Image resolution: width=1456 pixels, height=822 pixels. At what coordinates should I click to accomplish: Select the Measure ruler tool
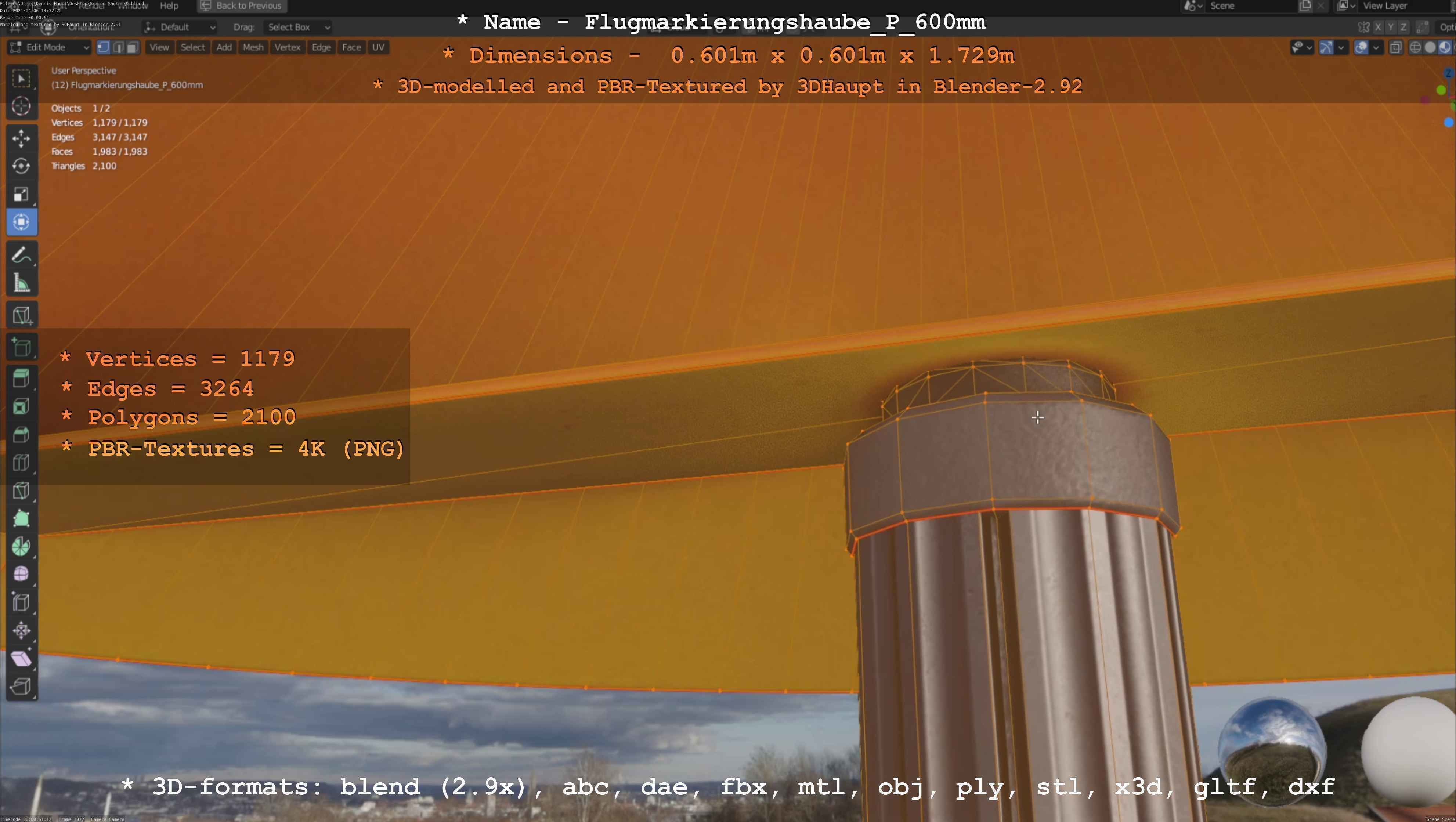(21, 283)
